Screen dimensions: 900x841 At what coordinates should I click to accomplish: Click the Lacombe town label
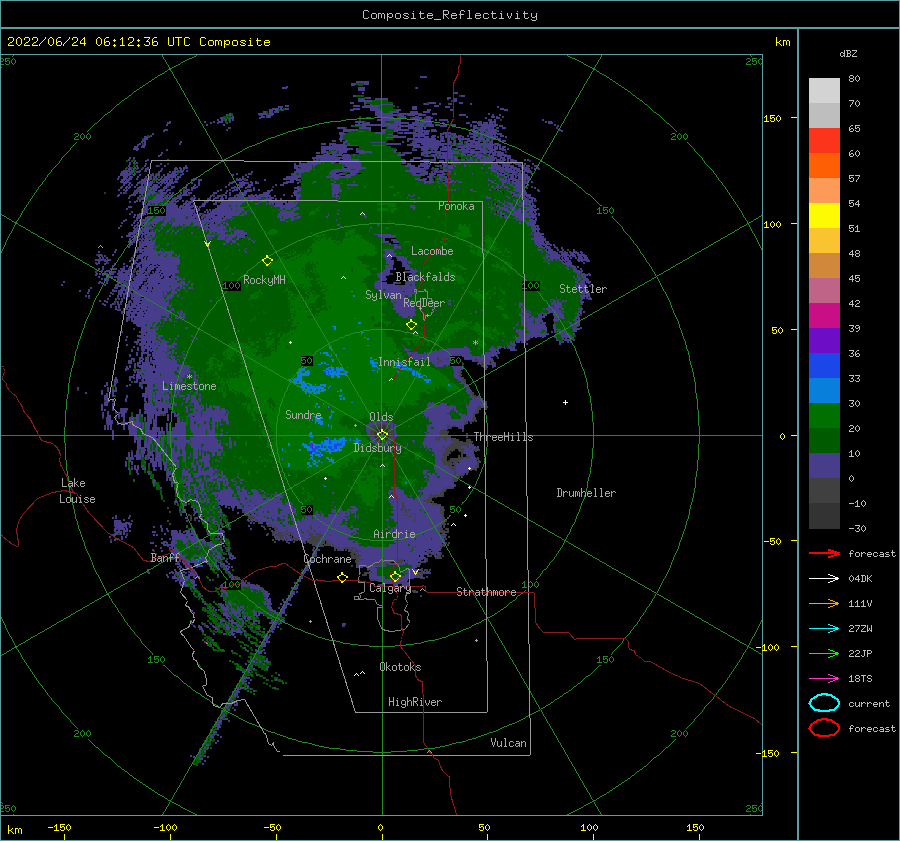432,251
